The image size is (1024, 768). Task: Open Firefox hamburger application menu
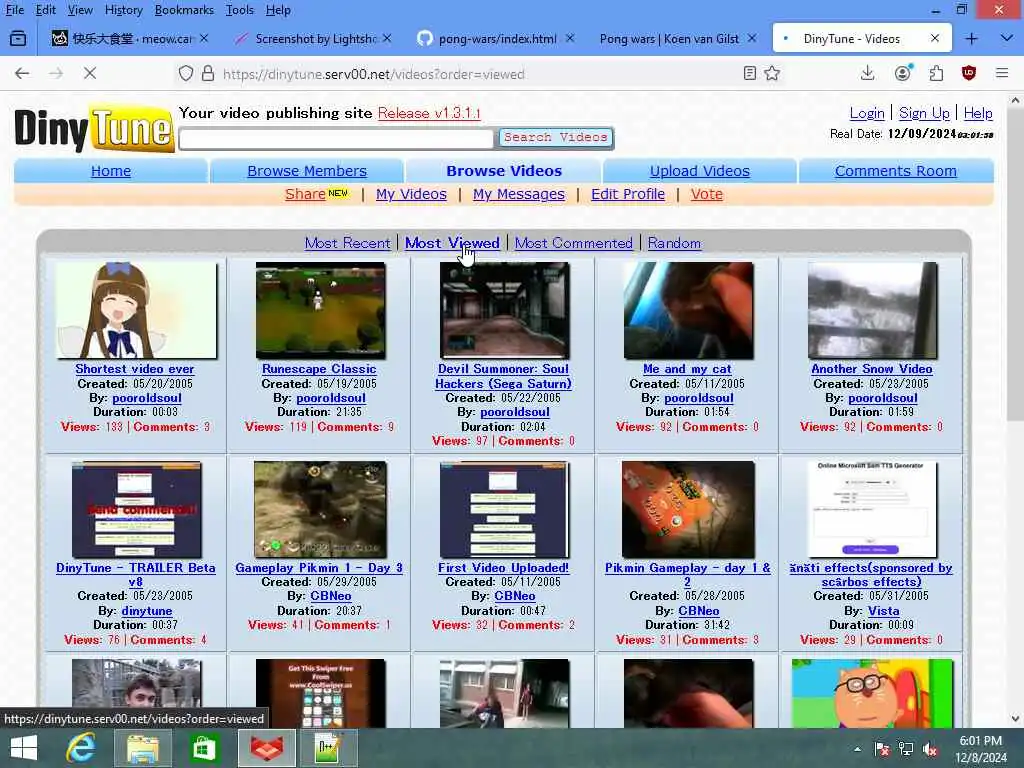tap(1002, 73)
